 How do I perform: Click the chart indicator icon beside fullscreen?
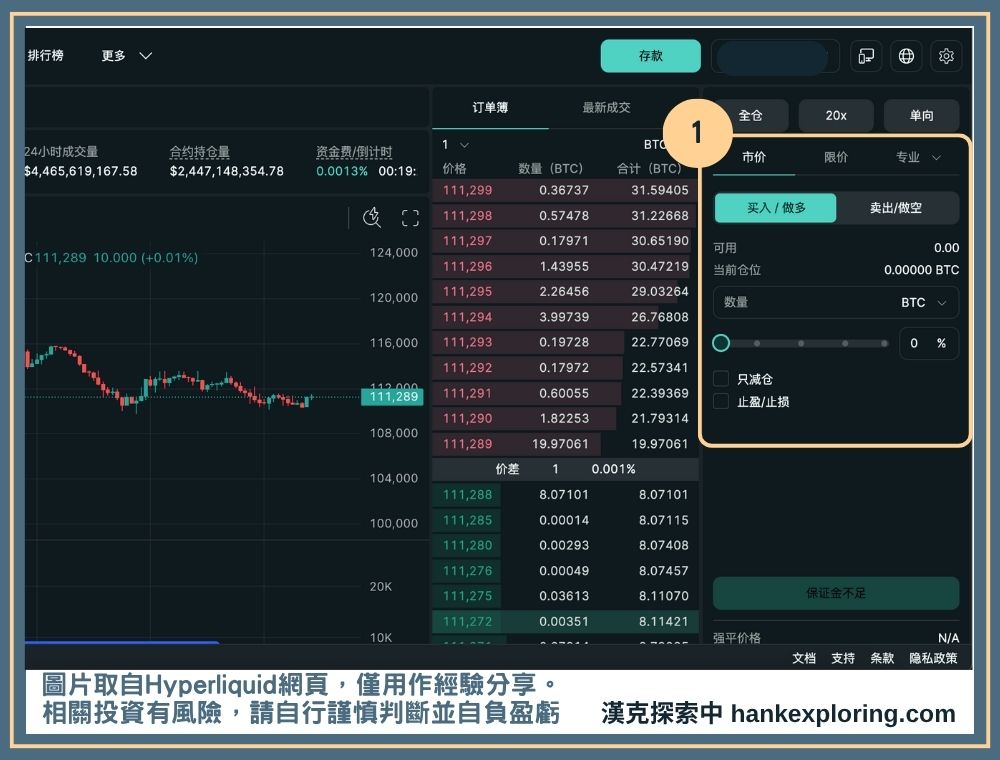pos(372,218)
